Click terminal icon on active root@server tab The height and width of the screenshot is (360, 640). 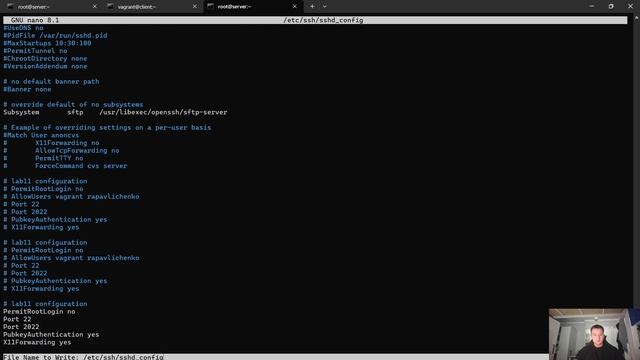(x=210, y=7)
